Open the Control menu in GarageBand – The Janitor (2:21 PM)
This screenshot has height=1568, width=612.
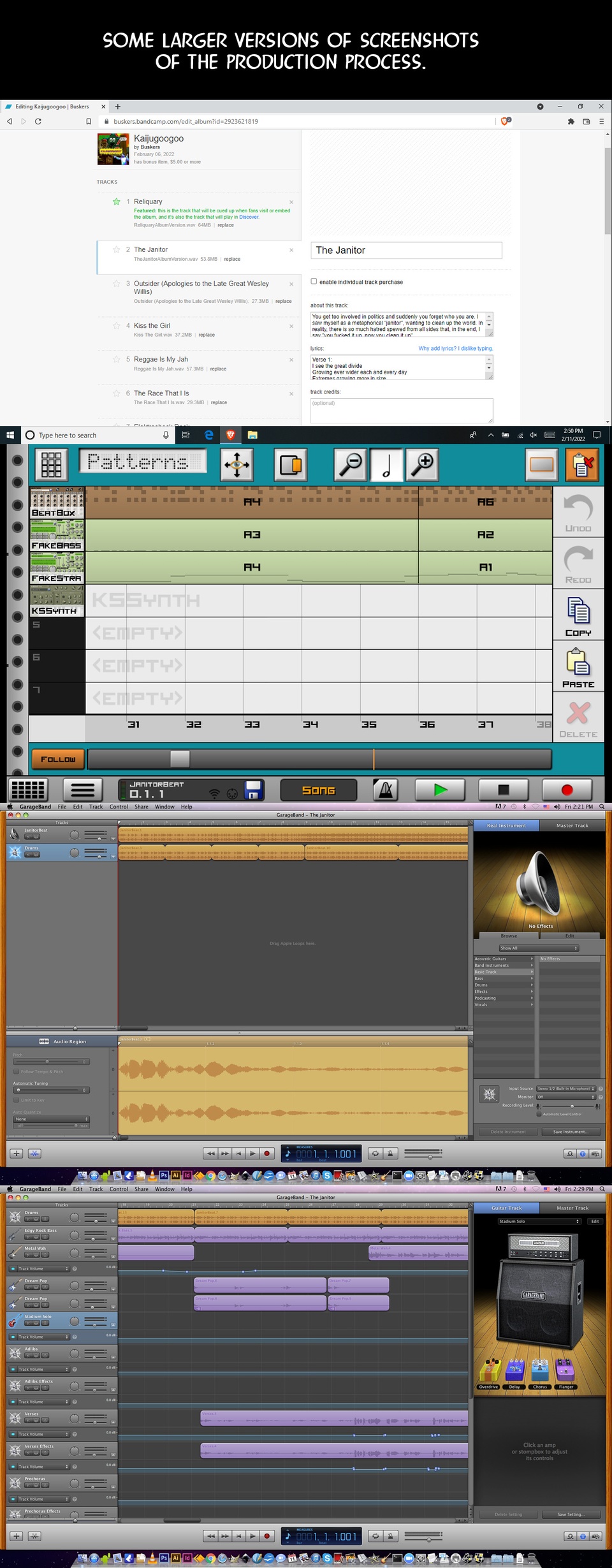119,807
